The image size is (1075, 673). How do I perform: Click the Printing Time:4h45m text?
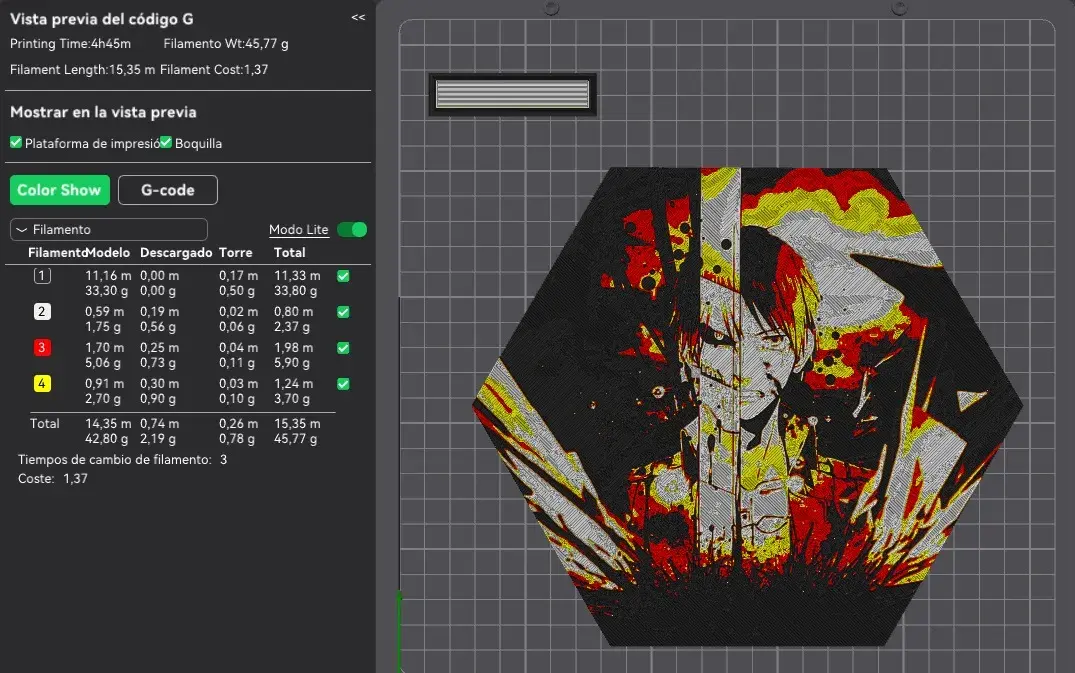pos(71,43)
